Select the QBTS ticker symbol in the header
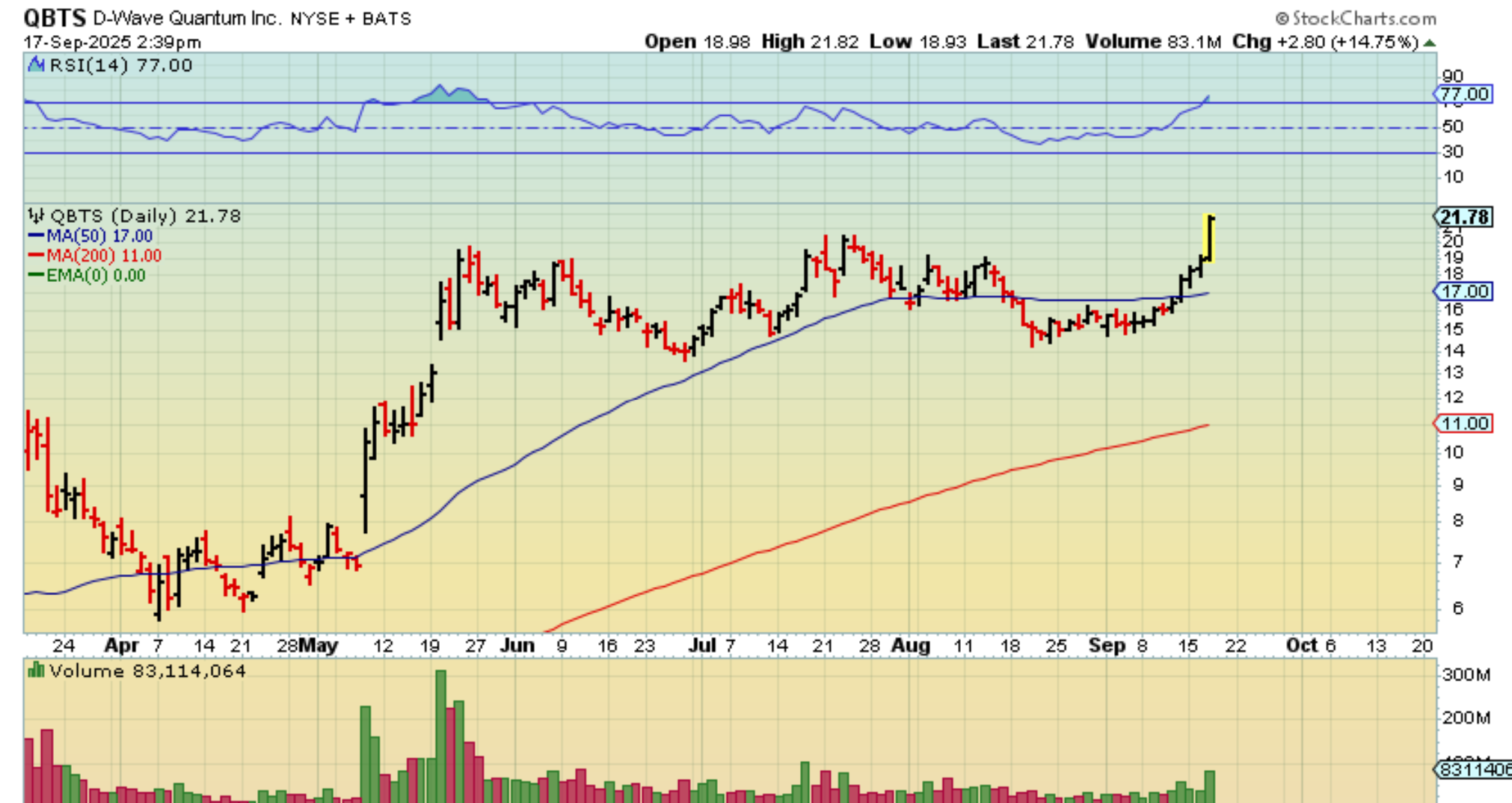The height and width of the screenshot is (803, 1512). [55, 17]
